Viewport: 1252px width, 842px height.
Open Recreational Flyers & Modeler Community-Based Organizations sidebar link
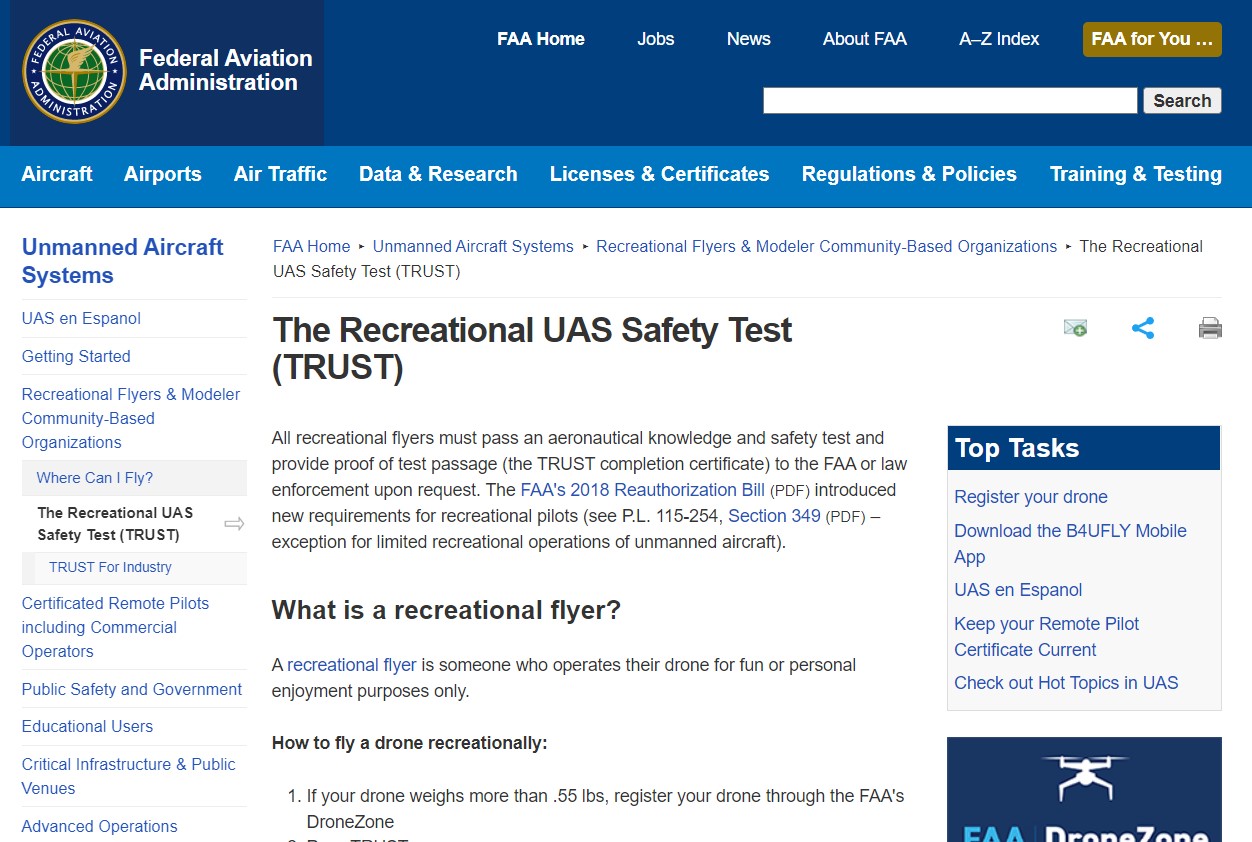[131, 418]
